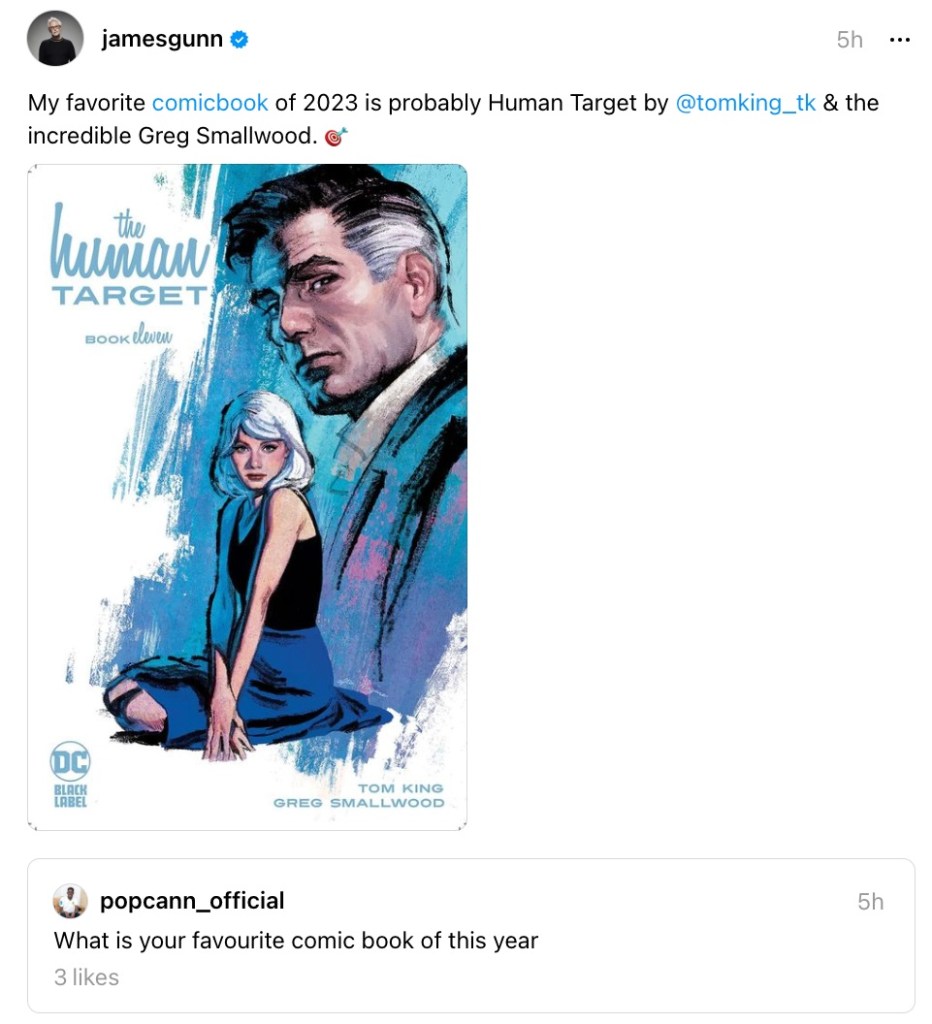Open the quoted post about favourite comic
Screen dimensions: 932x1024
click(471, 935)
